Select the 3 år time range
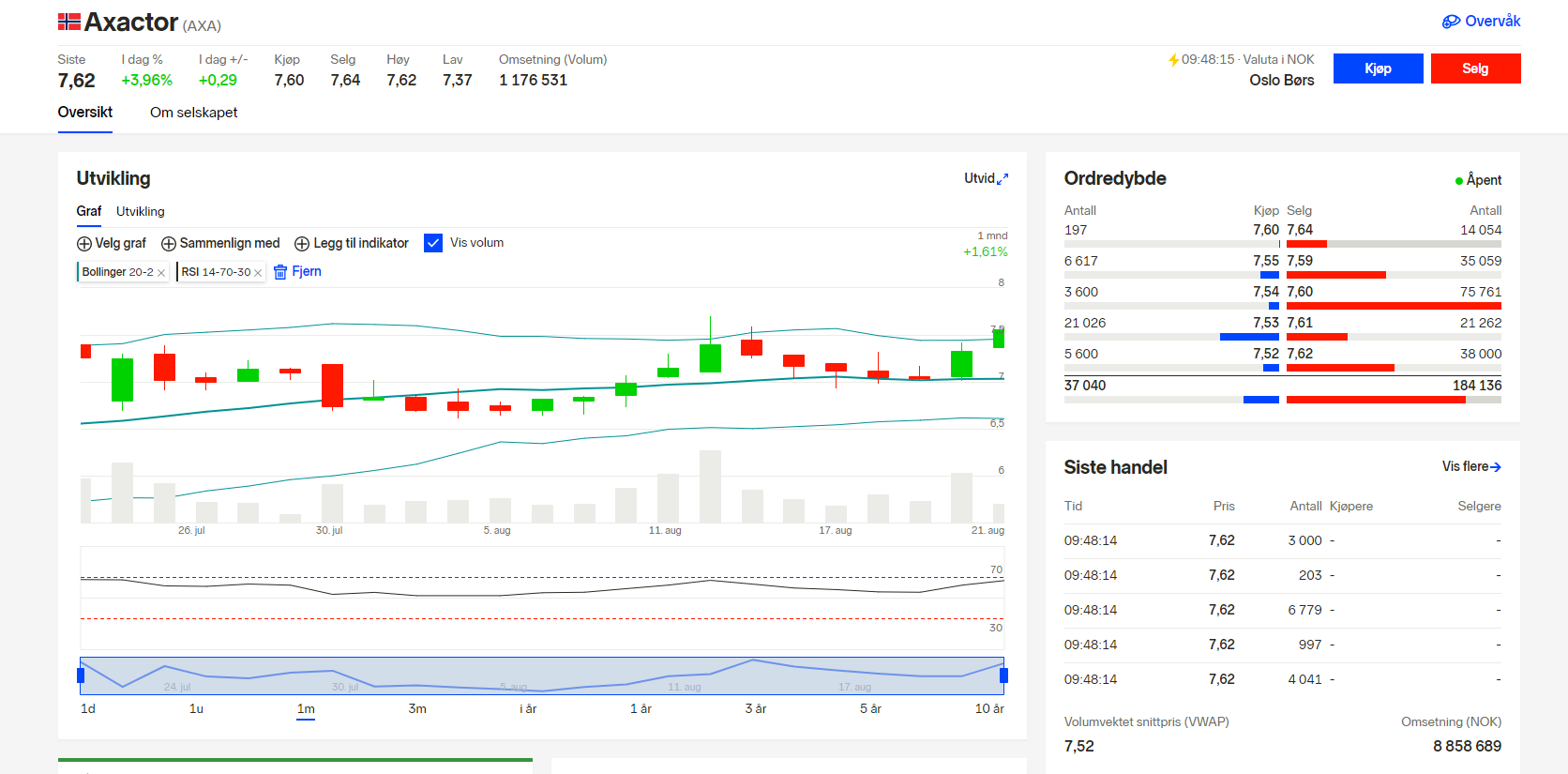Viewport: 1568px width, 774px height. pos(756,708)
